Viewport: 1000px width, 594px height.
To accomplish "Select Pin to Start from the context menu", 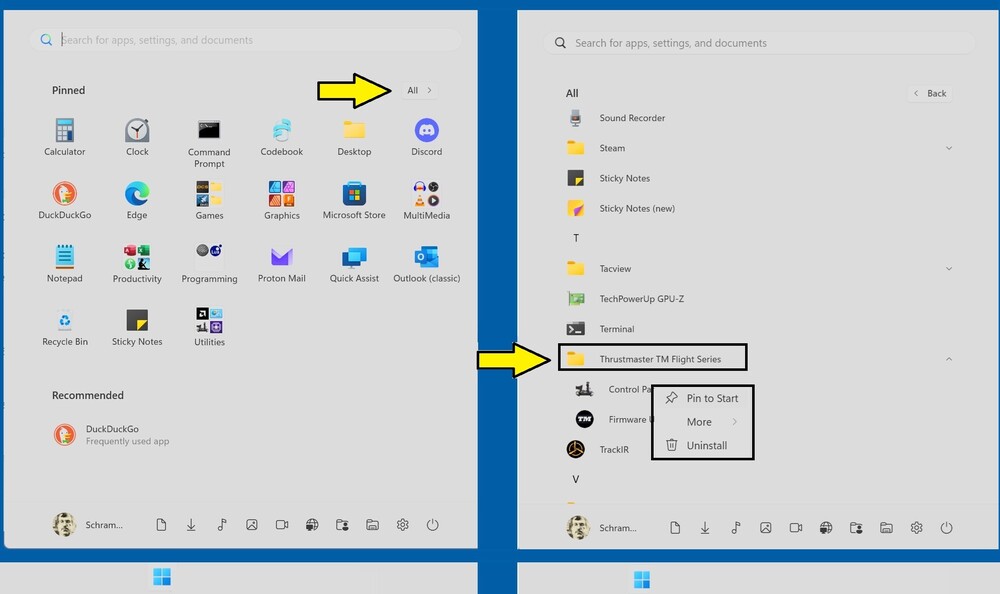I will (711, 398).
